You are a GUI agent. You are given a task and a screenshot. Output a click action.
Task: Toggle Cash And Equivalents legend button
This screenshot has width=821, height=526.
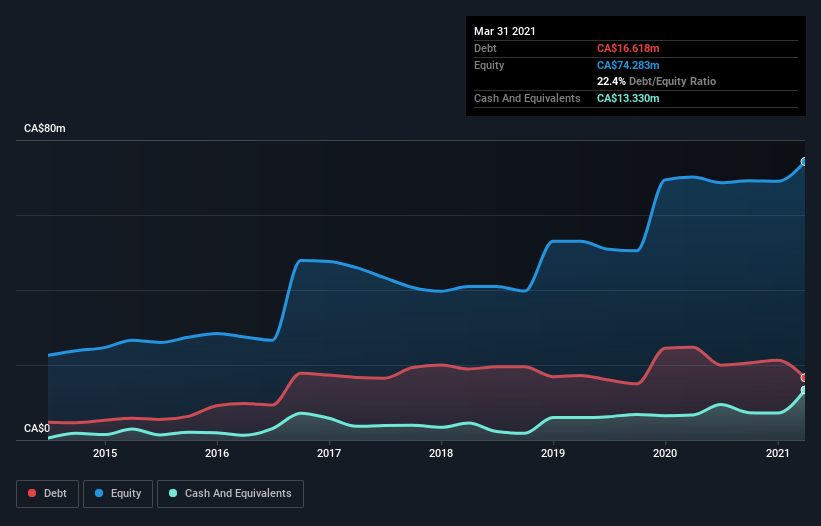click(x=230, y=494)
